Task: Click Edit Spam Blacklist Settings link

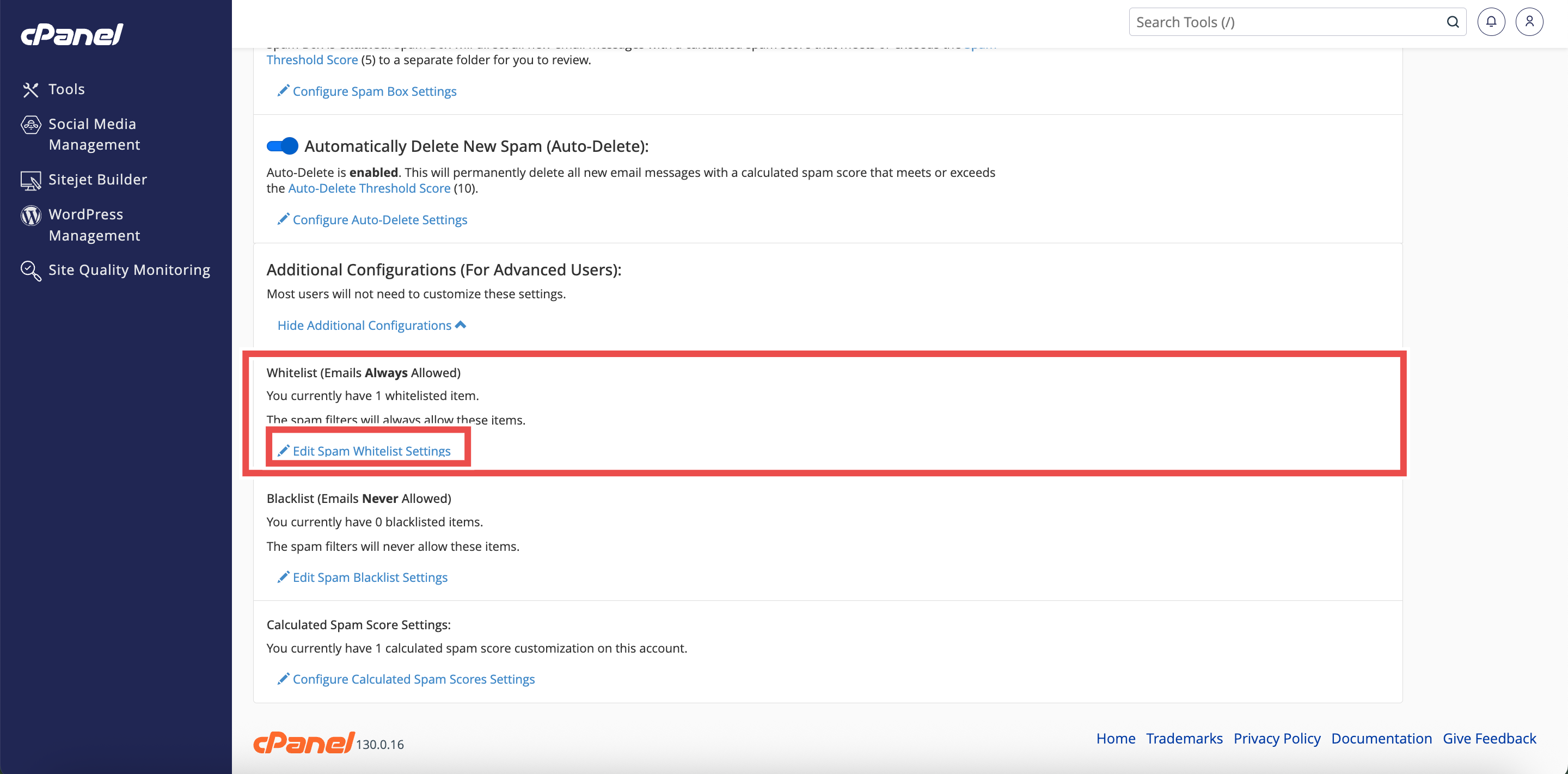Action: pyautogui.click(x=370, y=577)
